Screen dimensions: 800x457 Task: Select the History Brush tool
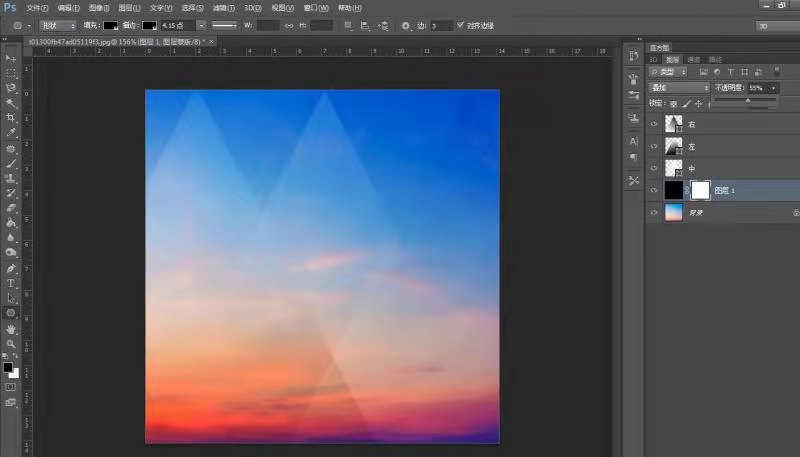pyautogui.click(x=11, y=193)
